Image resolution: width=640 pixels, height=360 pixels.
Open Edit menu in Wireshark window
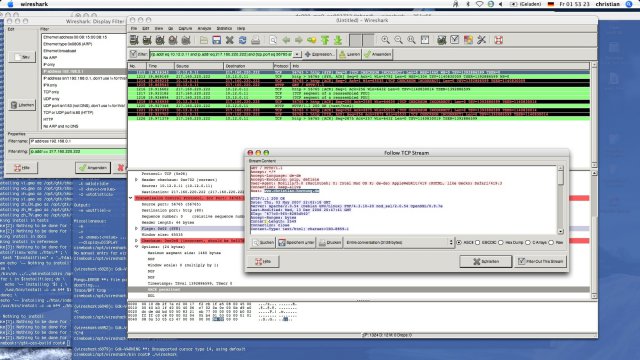pos(146,29)
